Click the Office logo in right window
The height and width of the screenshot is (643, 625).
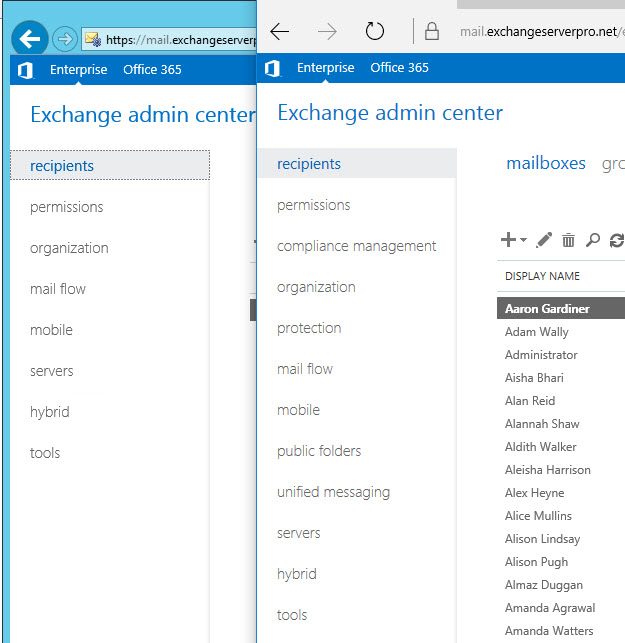pyautogui.click(x=273, y=68)
